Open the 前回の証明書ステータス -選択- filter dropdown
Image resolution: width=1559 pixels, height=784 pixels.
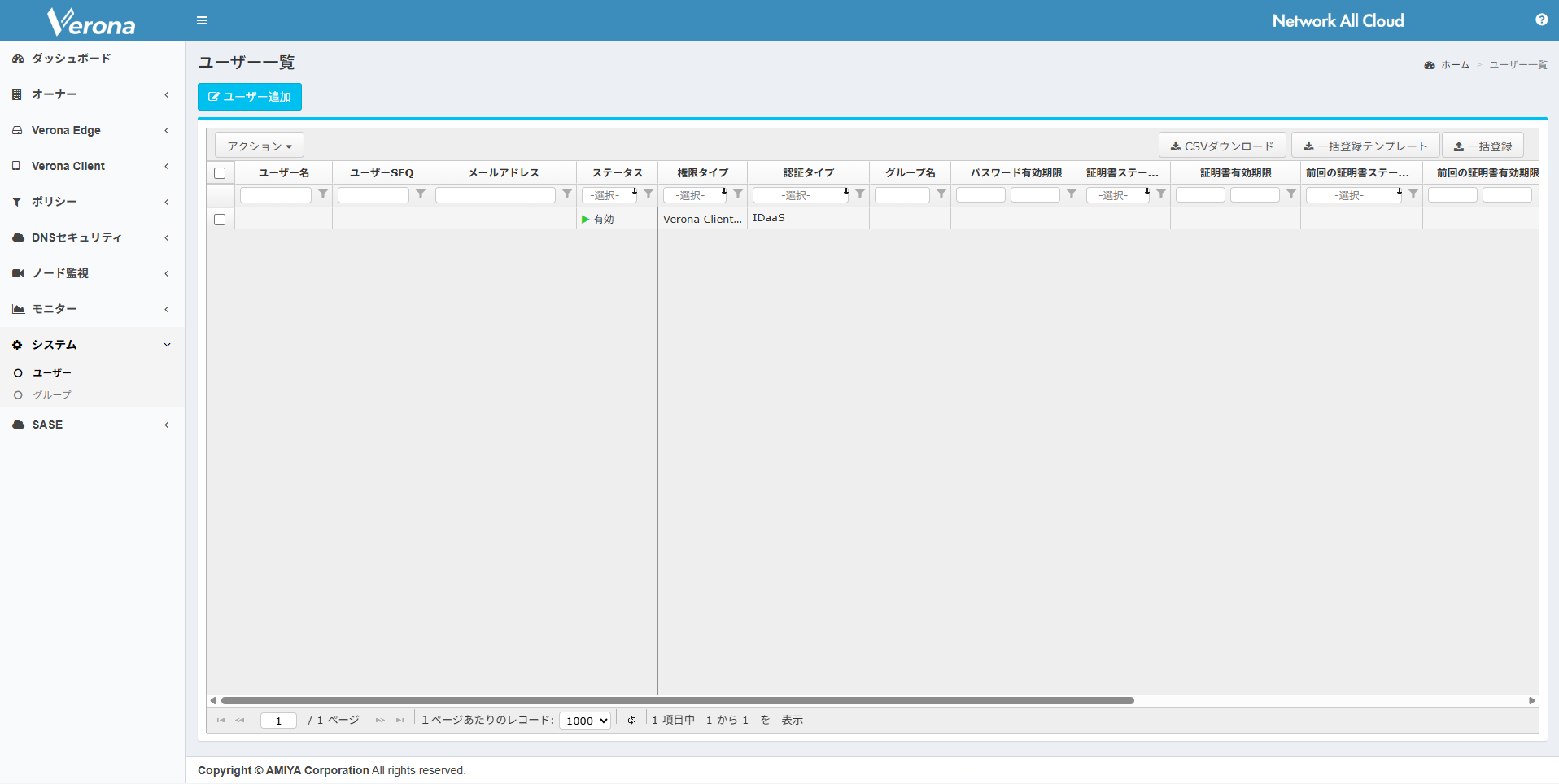(x=1354, y=194)
